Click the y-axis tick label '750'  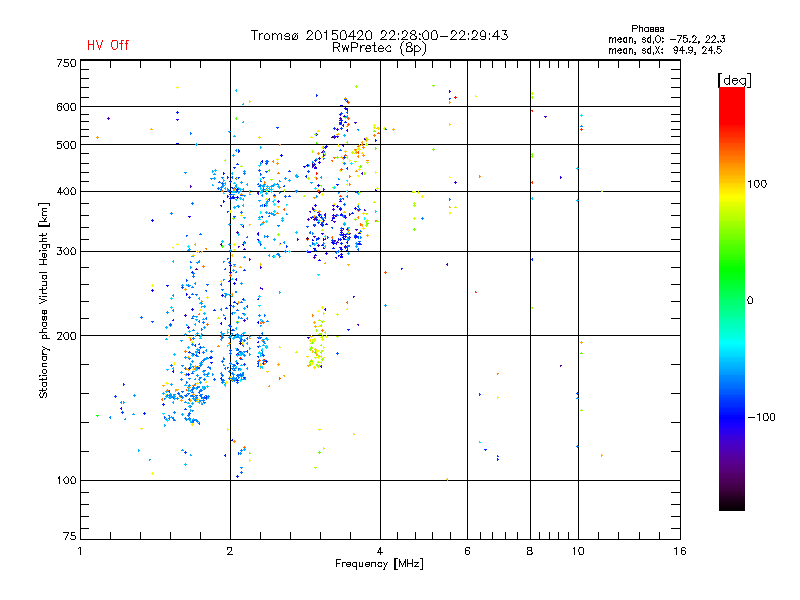tap(66, 63)
